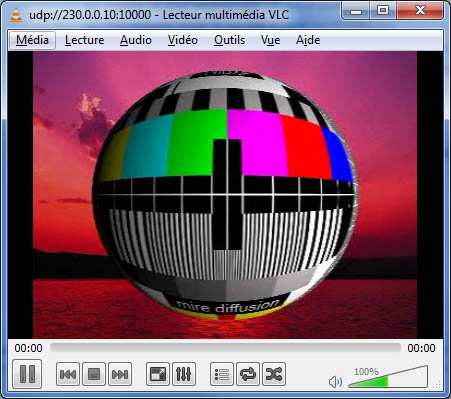Click the VLC cone icon in title bar

click(x=15, y=15)
